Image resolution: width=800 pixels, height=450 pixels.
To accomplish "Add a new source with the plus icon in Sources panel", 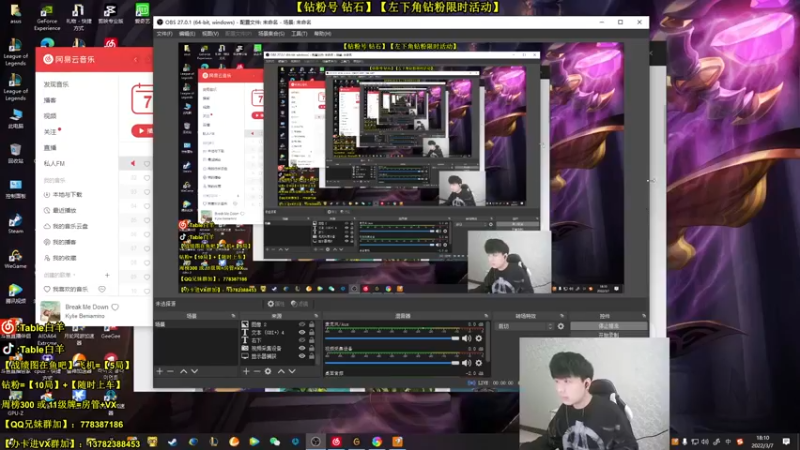I will click(246, 371).
